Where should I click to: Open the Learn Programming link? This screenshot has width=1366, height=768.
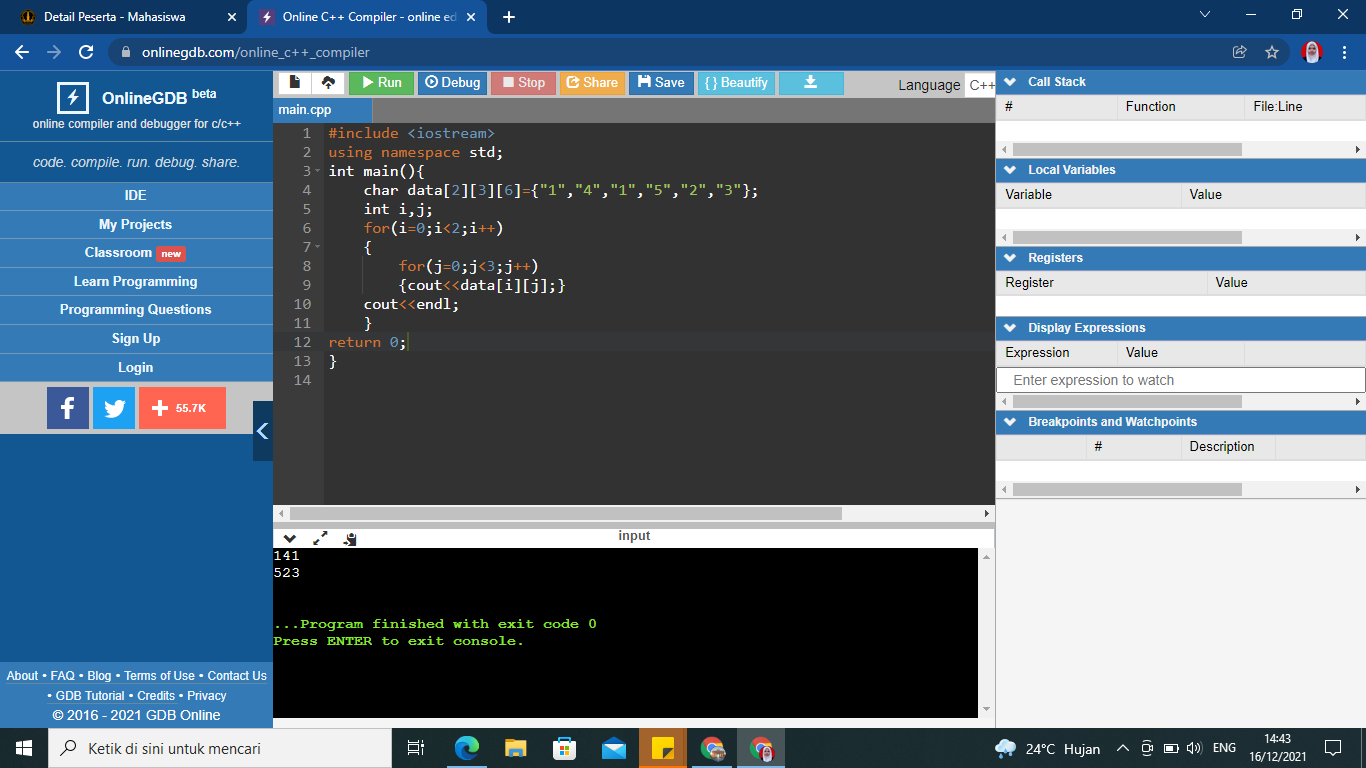pos(136,282)
